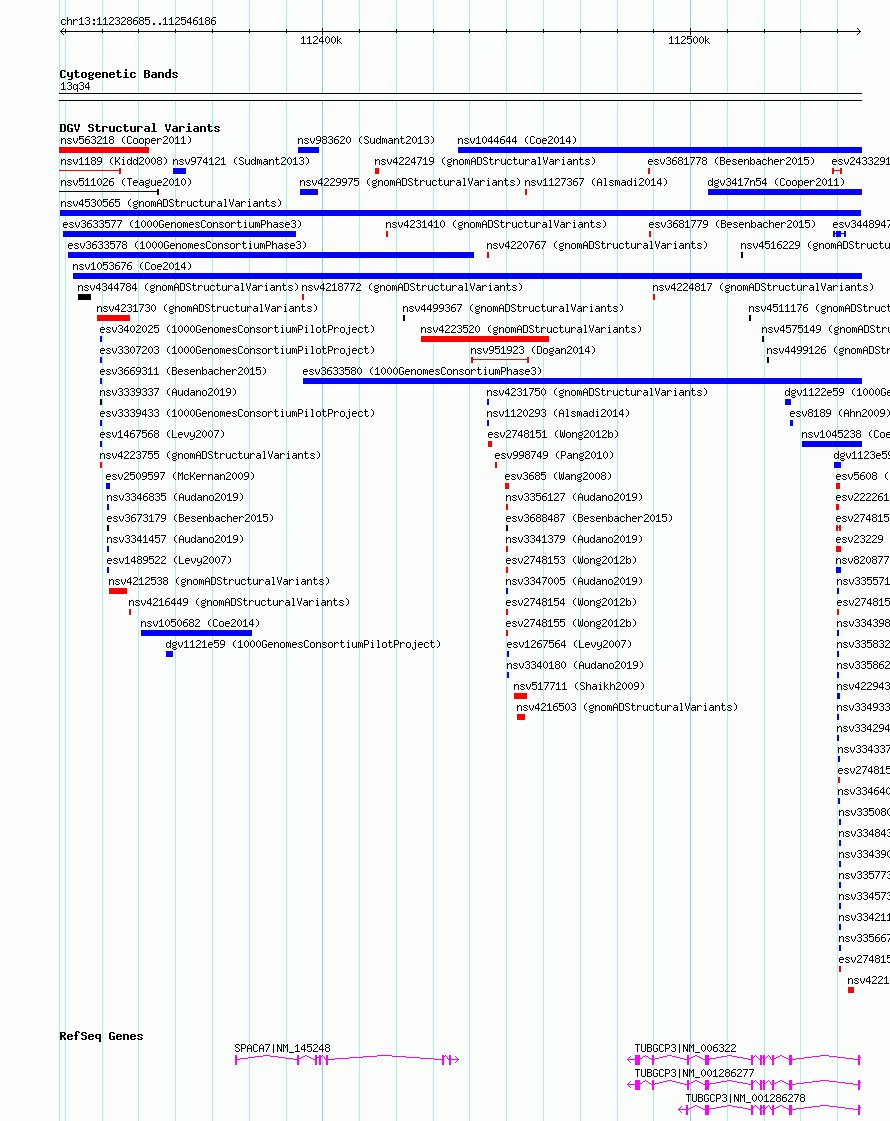Open esv3681779 (Besenbacher2015) variant
Screen dimensions: 890x1121
(732, 224)
